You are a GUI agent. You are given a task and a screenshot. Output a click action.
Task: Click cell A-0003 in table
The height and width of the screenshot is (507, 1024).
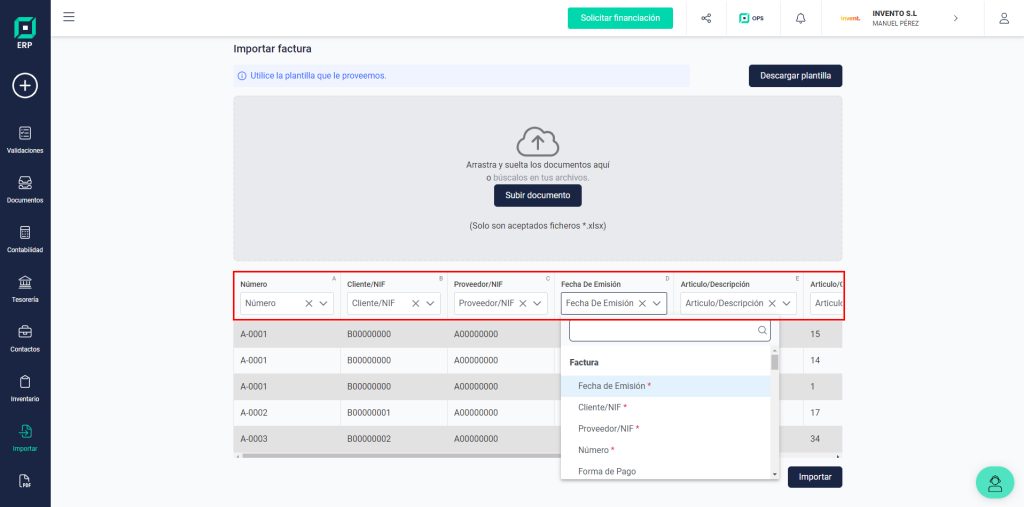(x=254, y=439)
